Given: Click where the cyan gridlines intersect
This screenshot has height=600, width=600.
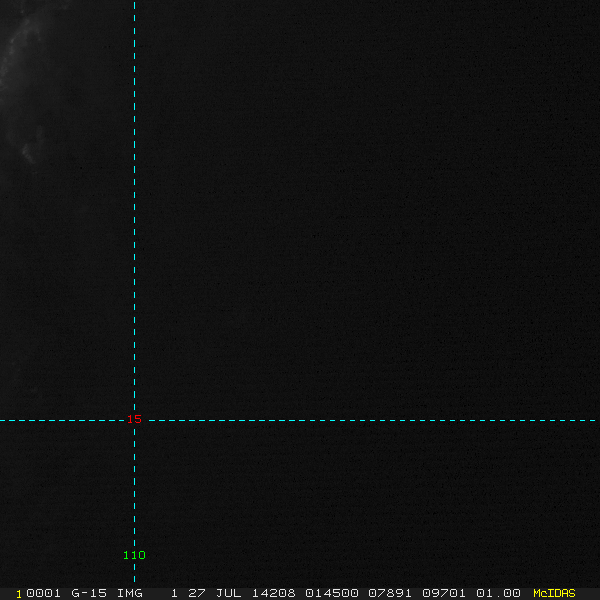Looking at the screenshot, I should (x=134, y=420).
